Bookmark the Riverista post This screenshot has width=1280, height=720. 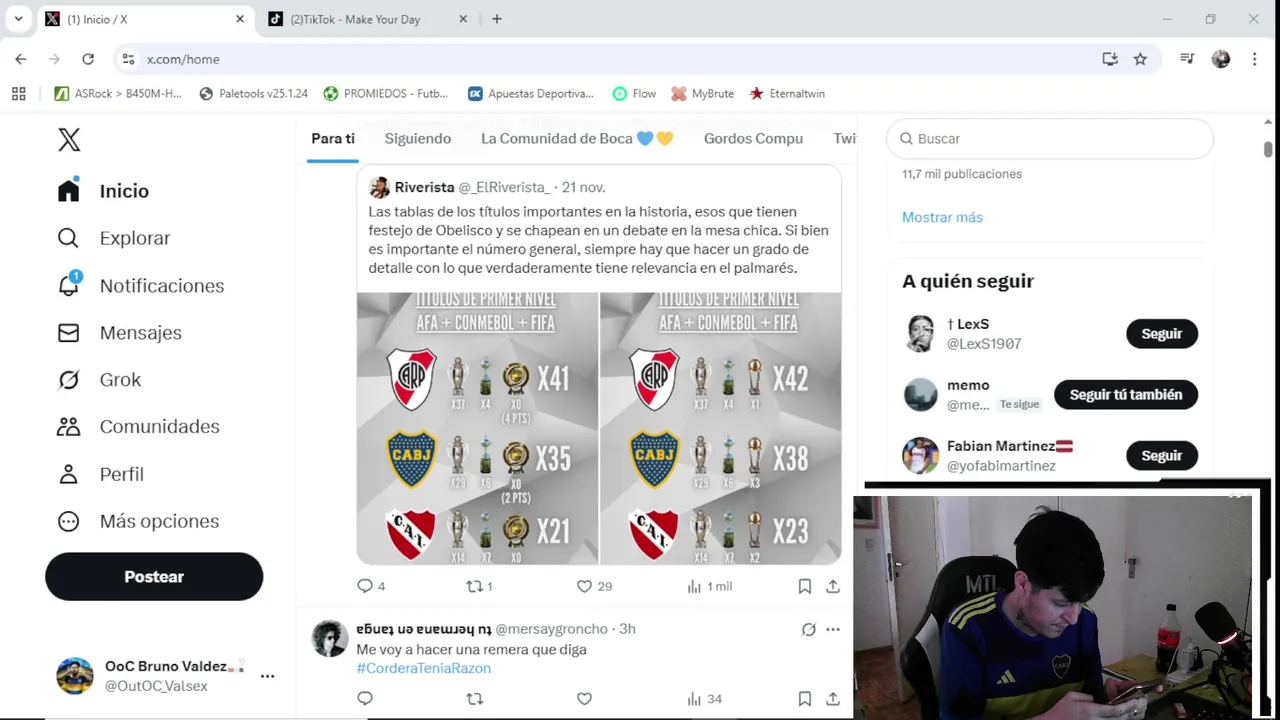pyautogui.click(x=804, y=586)
